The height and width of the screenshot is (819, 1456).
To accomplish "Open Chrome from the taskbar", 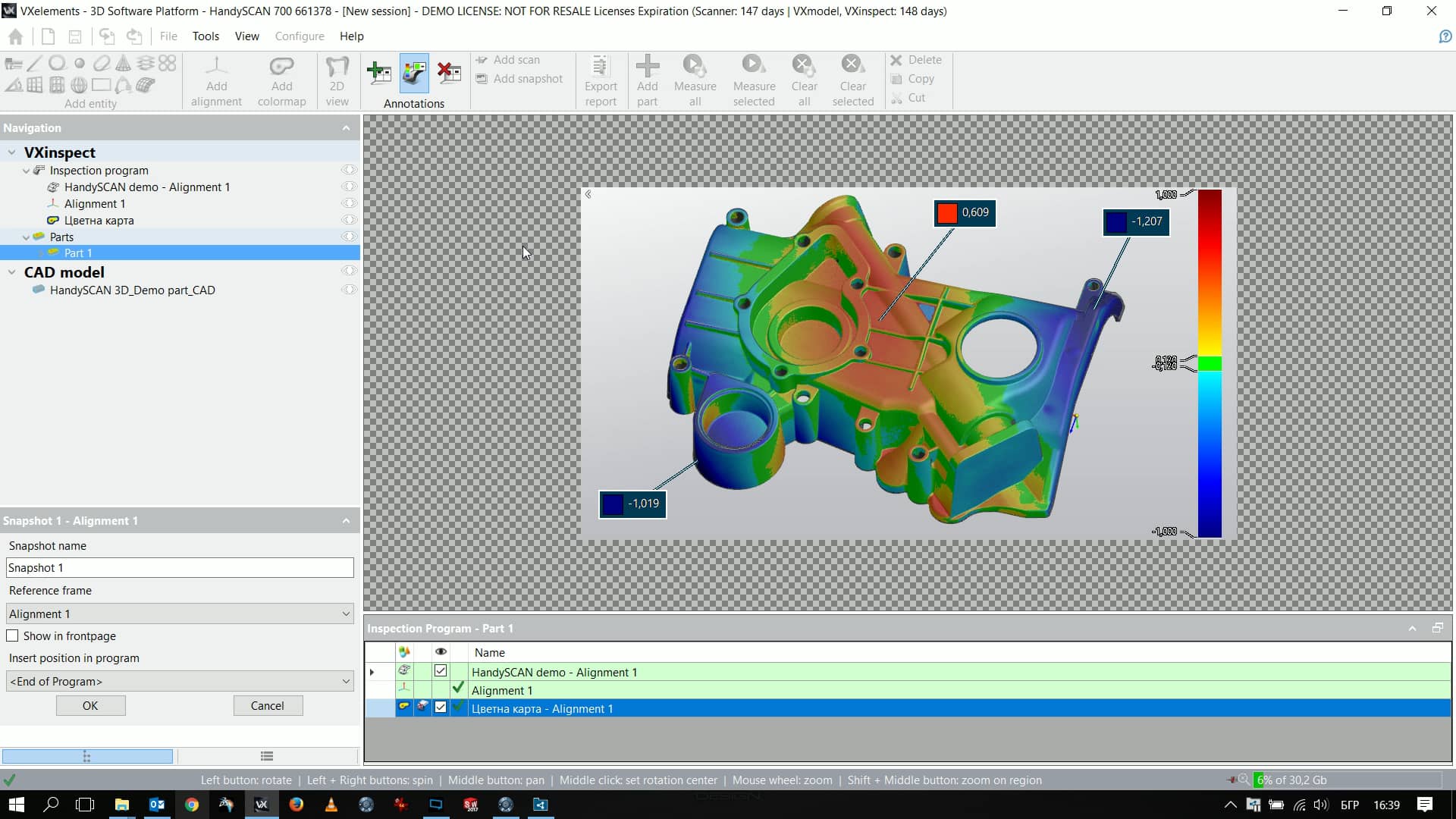I will pos(192,805).
